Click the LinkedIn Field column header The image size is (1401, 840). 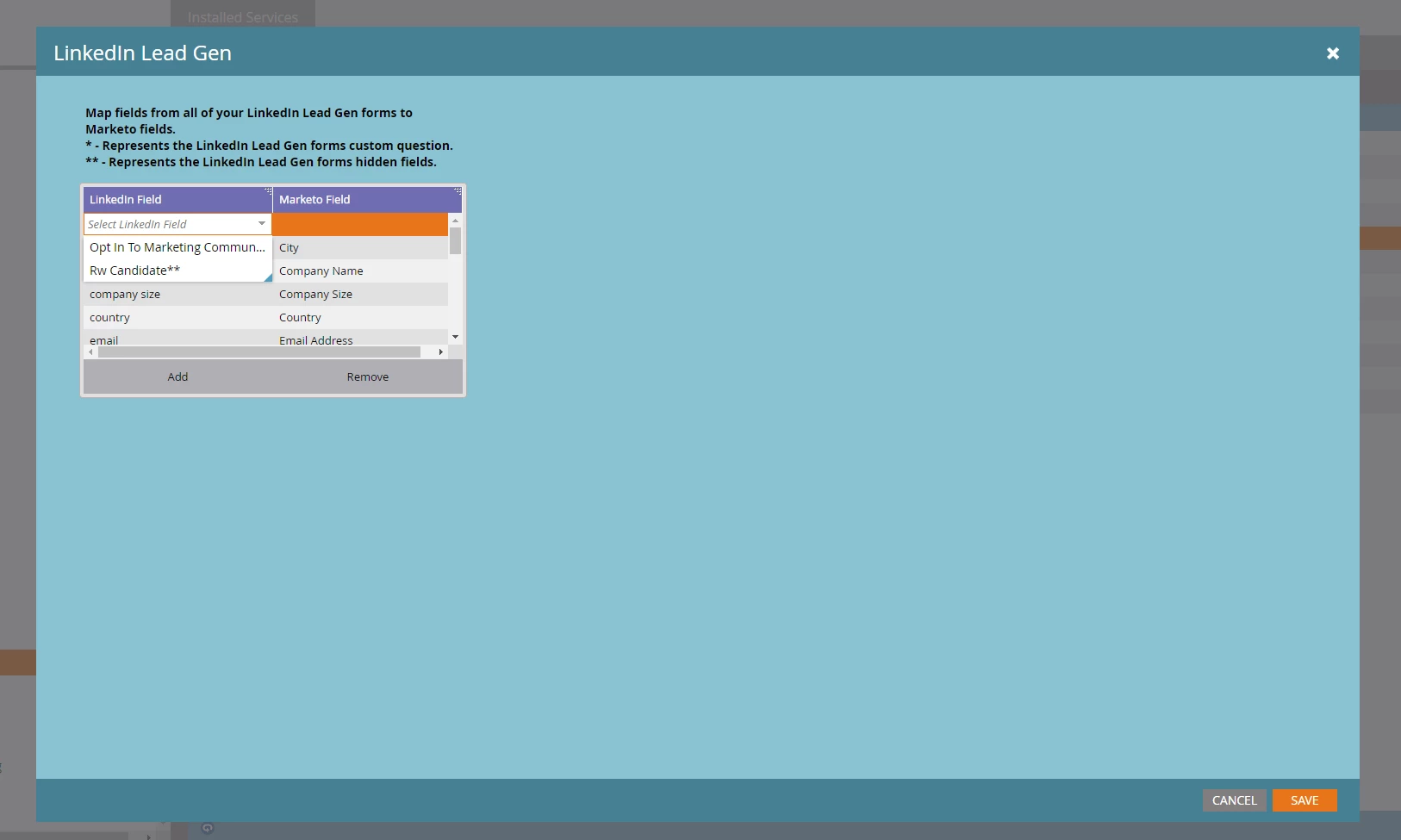[177, 199]
